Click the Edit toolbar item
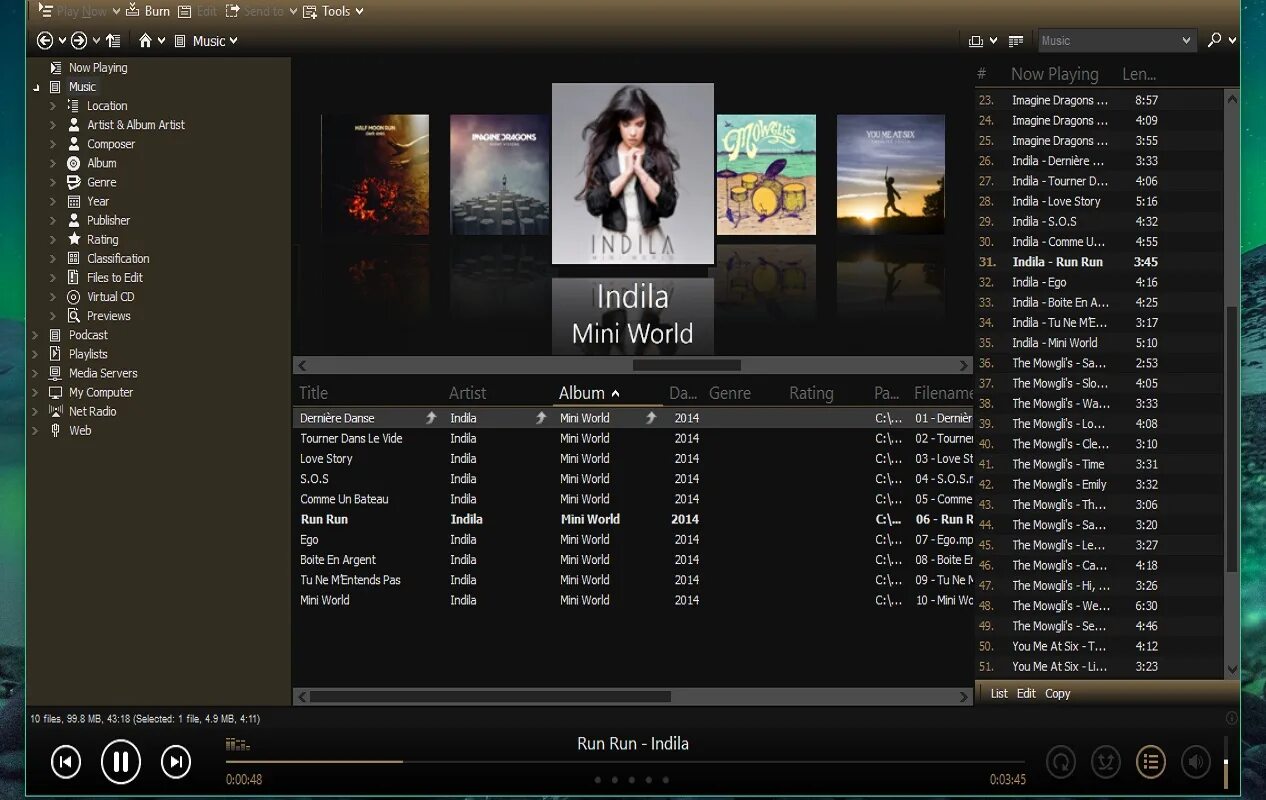 click(198, 11)
